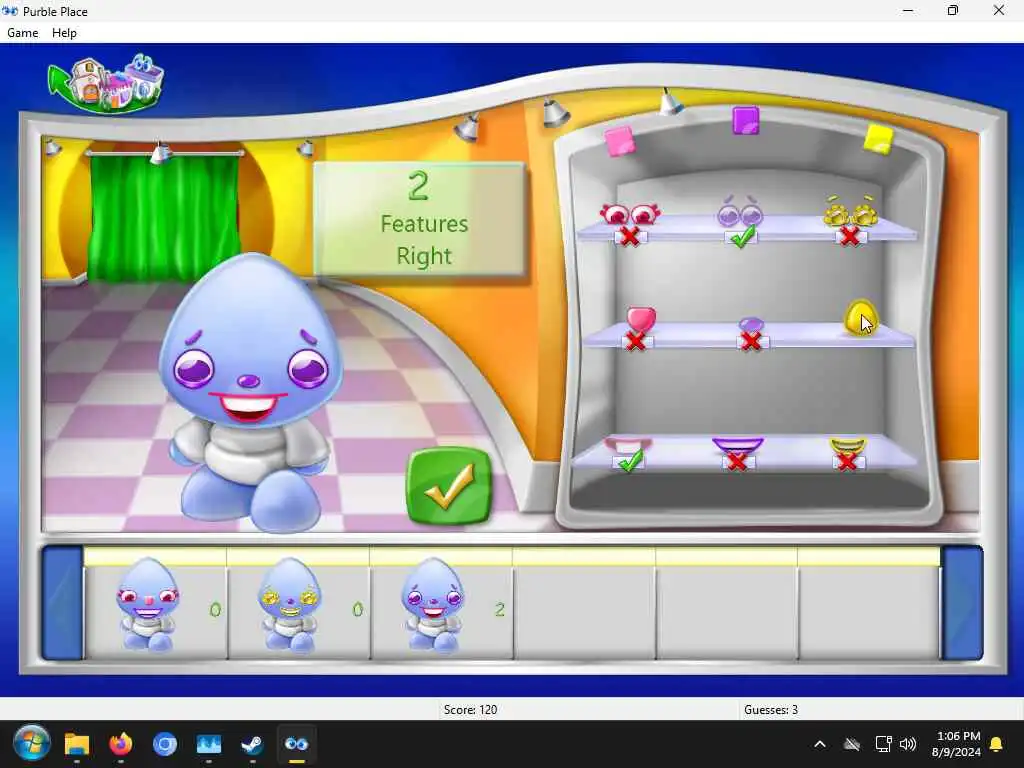Select the pink mouth on bottom shelf
This screenshot has width=1024, height=768.
[x=628, y=445]
